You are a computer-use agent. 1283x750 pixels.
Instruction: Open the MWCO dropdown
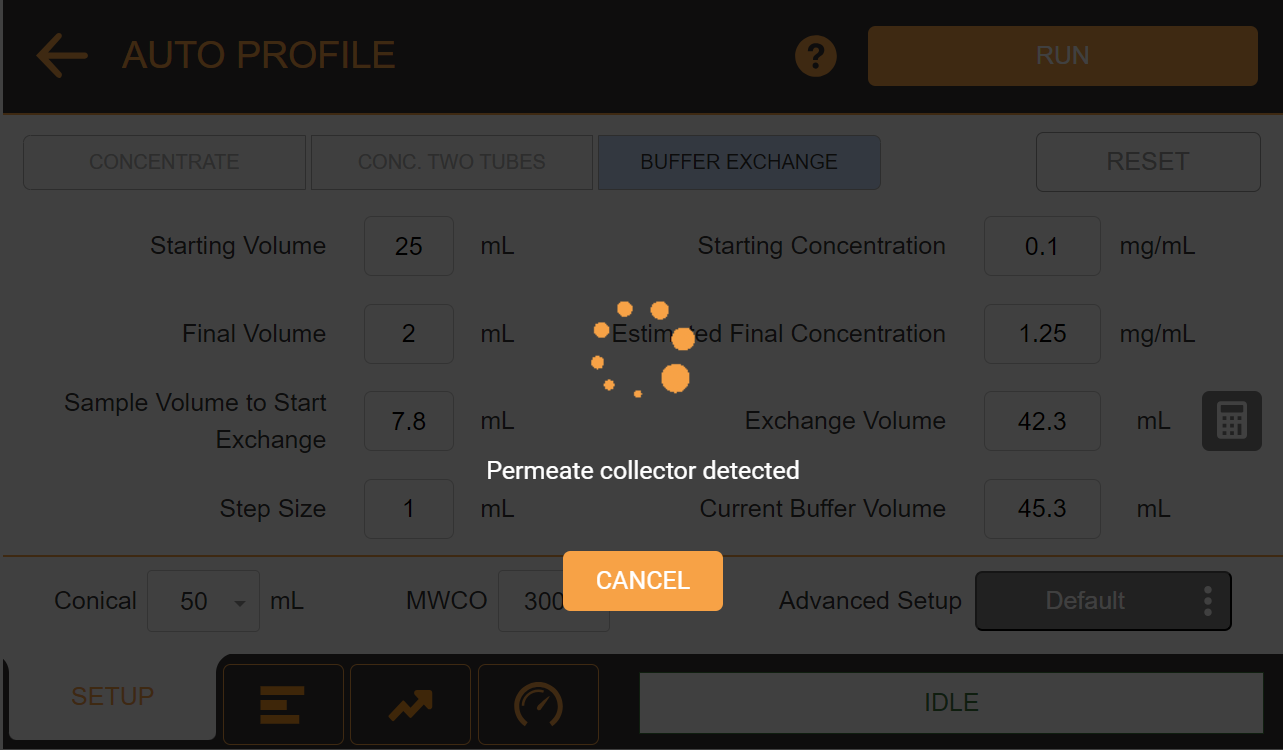(x=553, y=601)
